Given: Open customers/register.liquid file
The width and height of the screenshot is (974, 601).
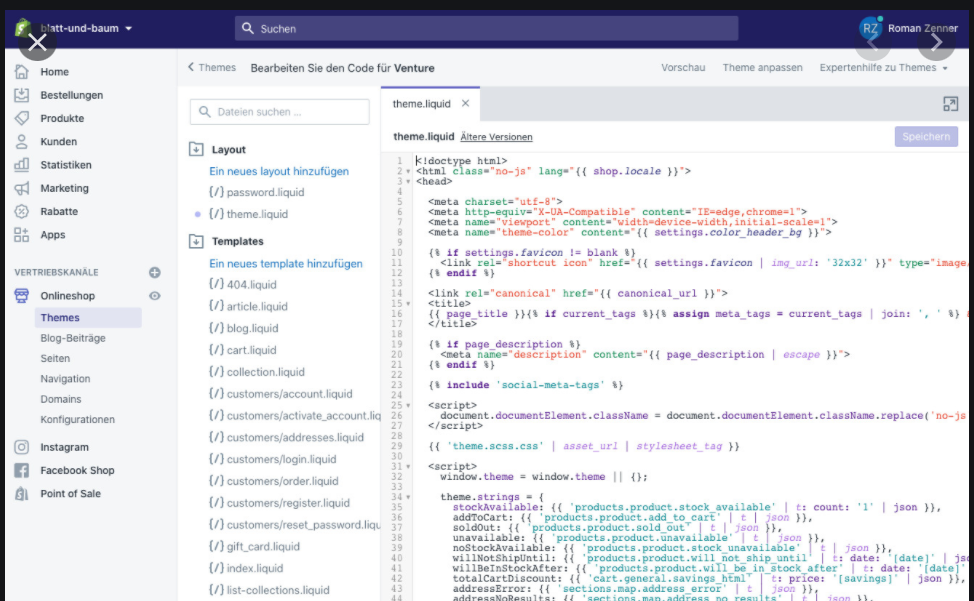Looking at the screenshot, I should [x=280, y=503].
